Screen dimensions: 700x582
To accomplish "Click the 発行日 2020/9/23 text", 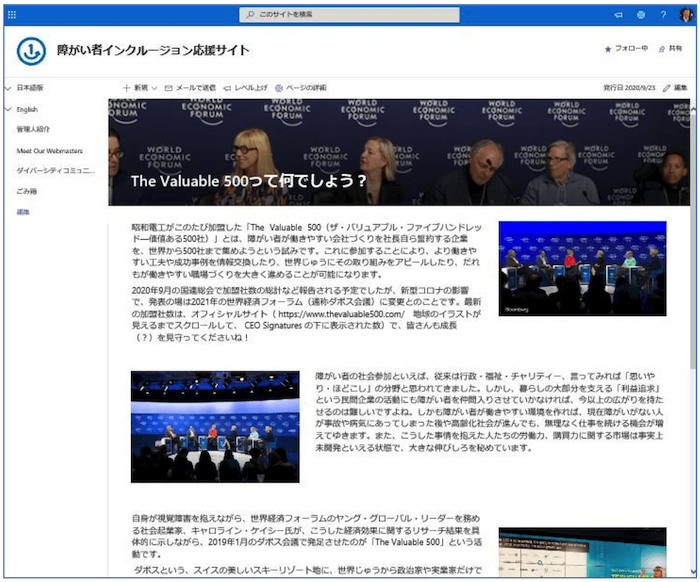I will pos(629,88).
